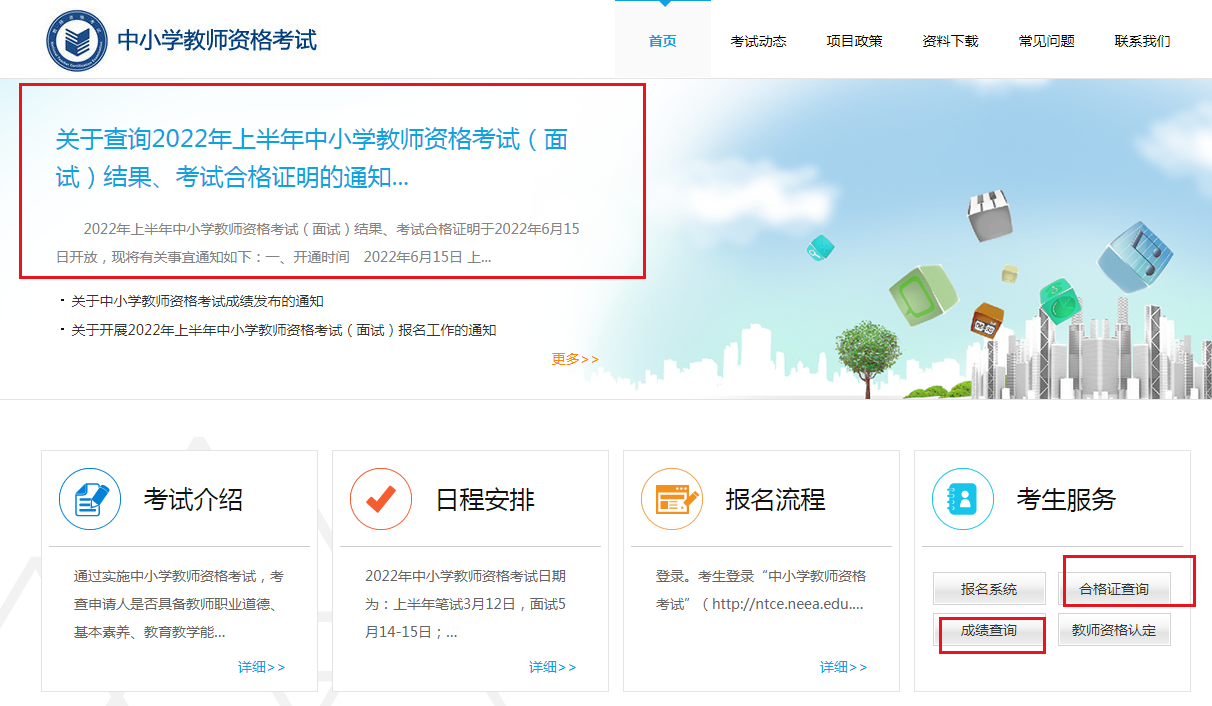Click the 考试介绍 document icon
1212x706 pixels.
coord(90,499)
